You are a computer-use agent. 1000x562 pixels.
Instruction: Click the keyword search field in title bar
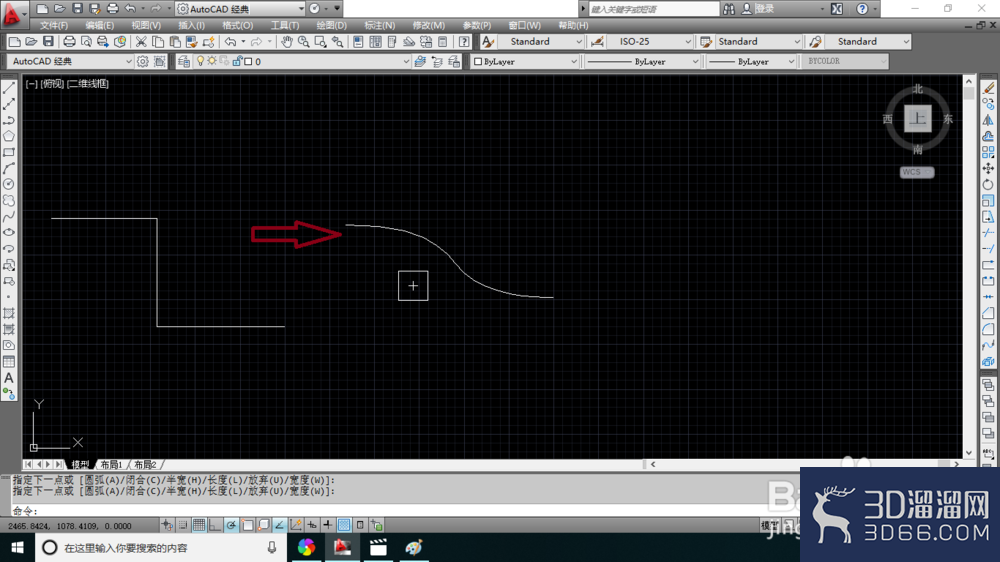click(654, 9)
